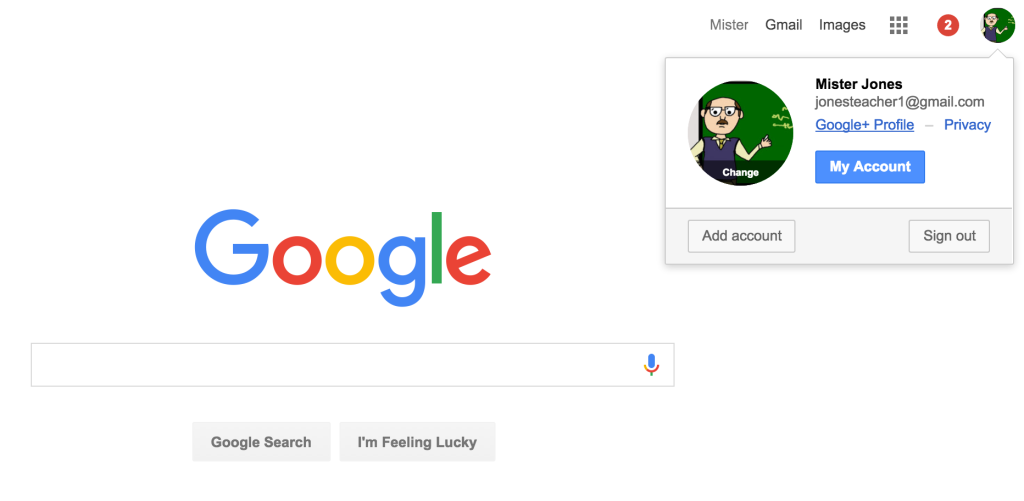Click the jonesteacher1@gmail.com email text
The image size is (1024, 501).
coord(900,102)
